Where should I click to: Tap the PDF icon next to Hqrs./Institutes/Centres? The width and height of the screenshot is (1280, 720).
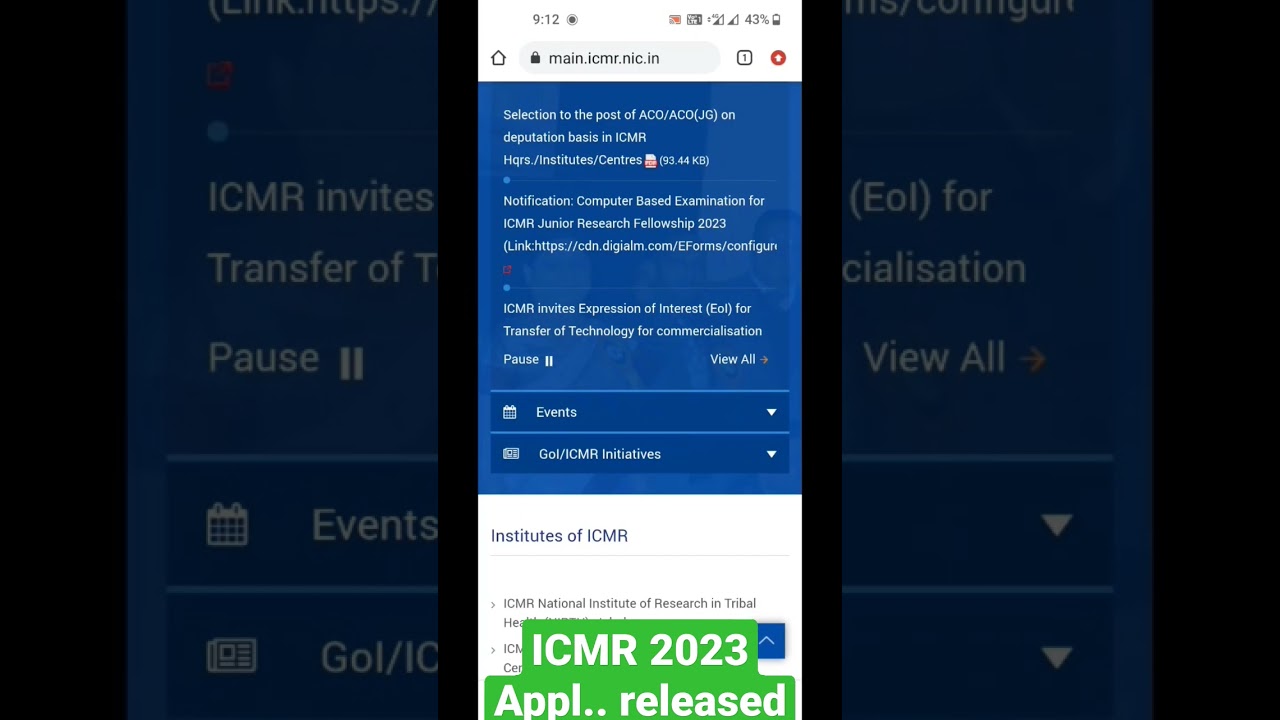[650, 161]
